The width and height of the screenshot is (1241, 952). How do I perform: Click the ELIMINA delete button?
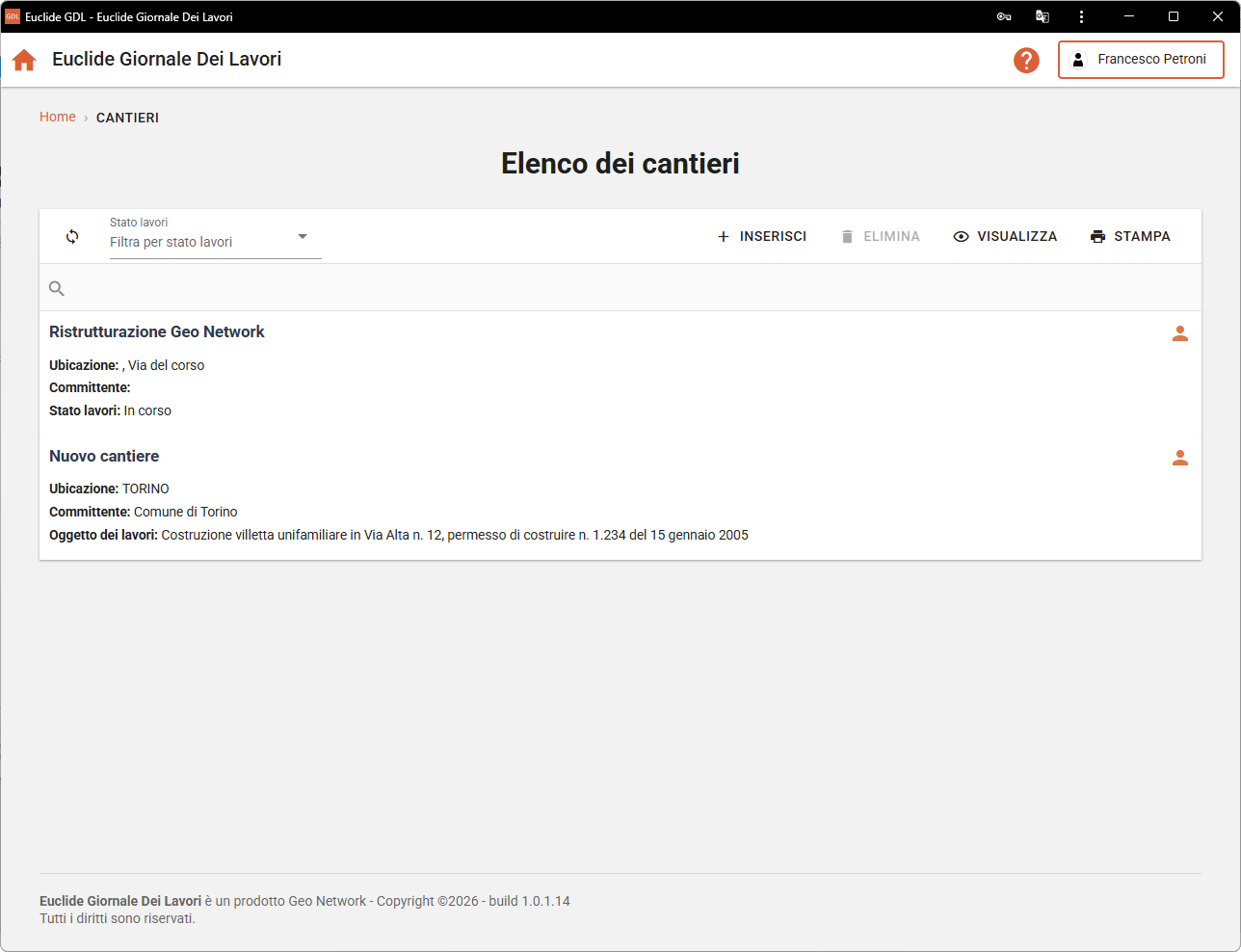tap(881, 236)
